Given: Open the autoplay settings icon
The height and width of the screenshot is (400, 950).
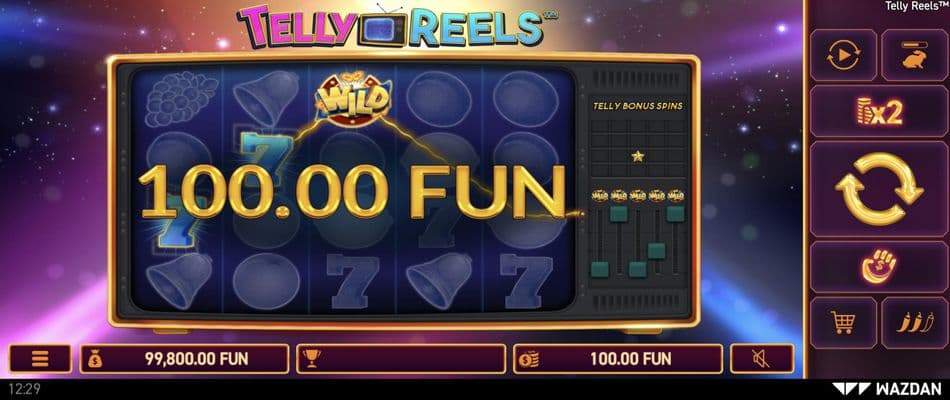Looking at the screenshot, I should 843,55.
